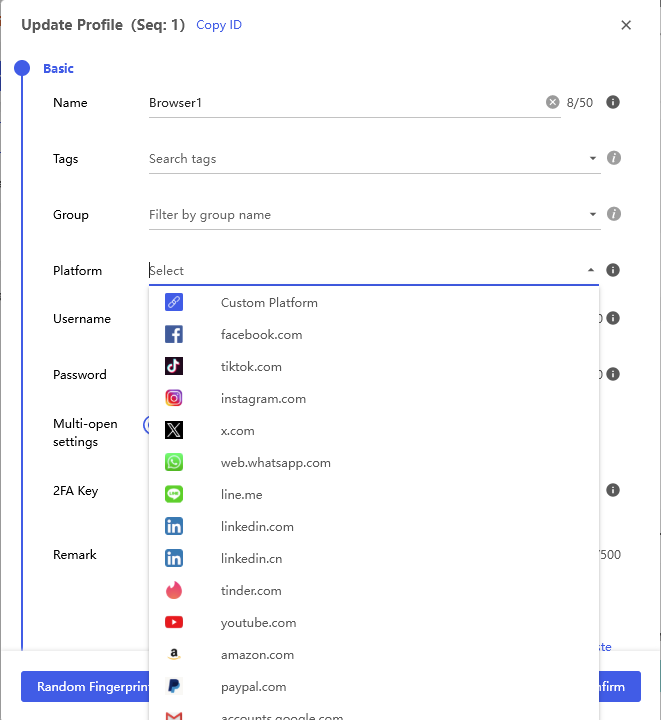Expand the Group dropdown arrow
The width and height of the screenshot is (661, 720).
(x=593, y=214)
